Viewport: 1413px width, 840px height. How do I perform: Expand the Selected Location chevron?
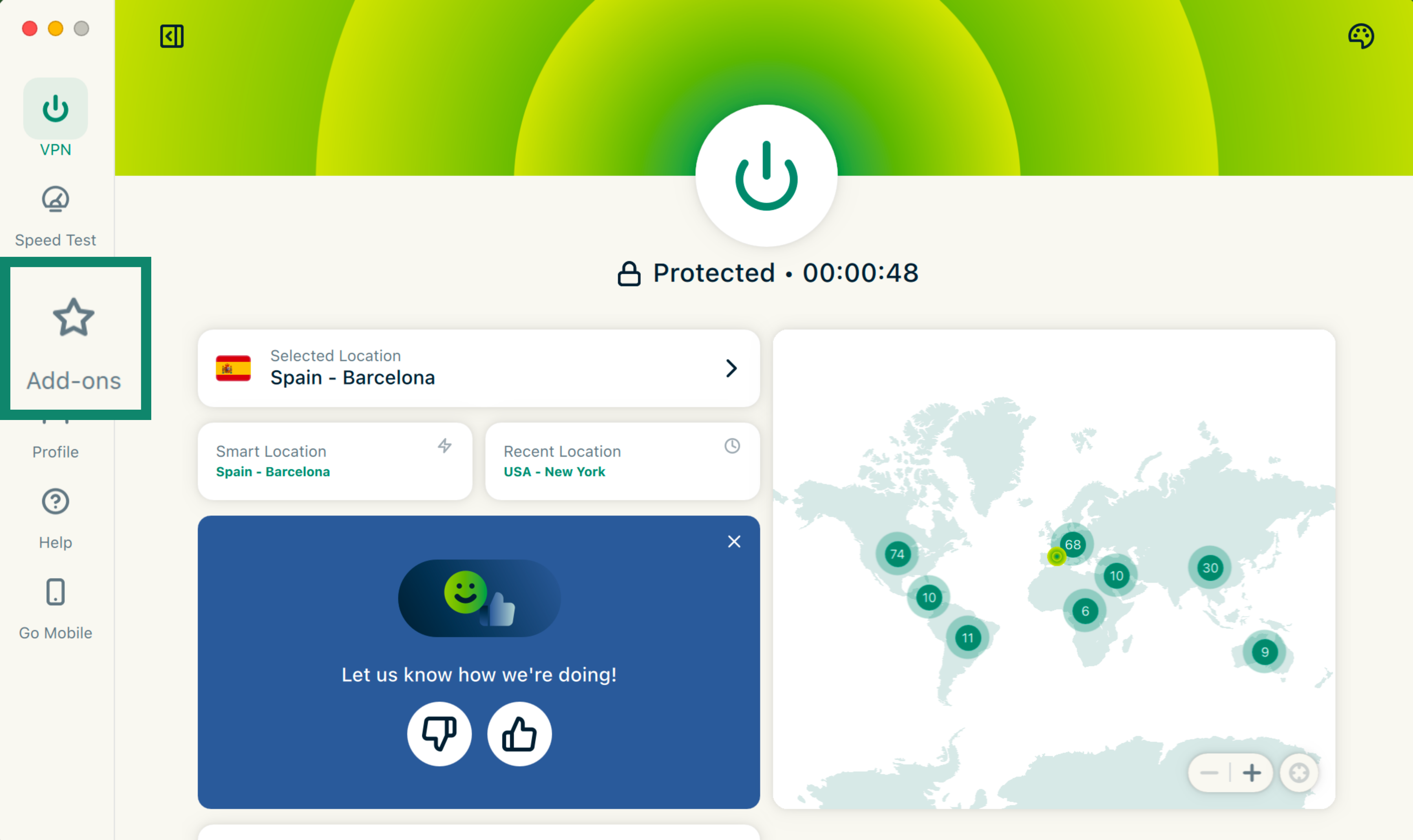click(x=731, y=369)
